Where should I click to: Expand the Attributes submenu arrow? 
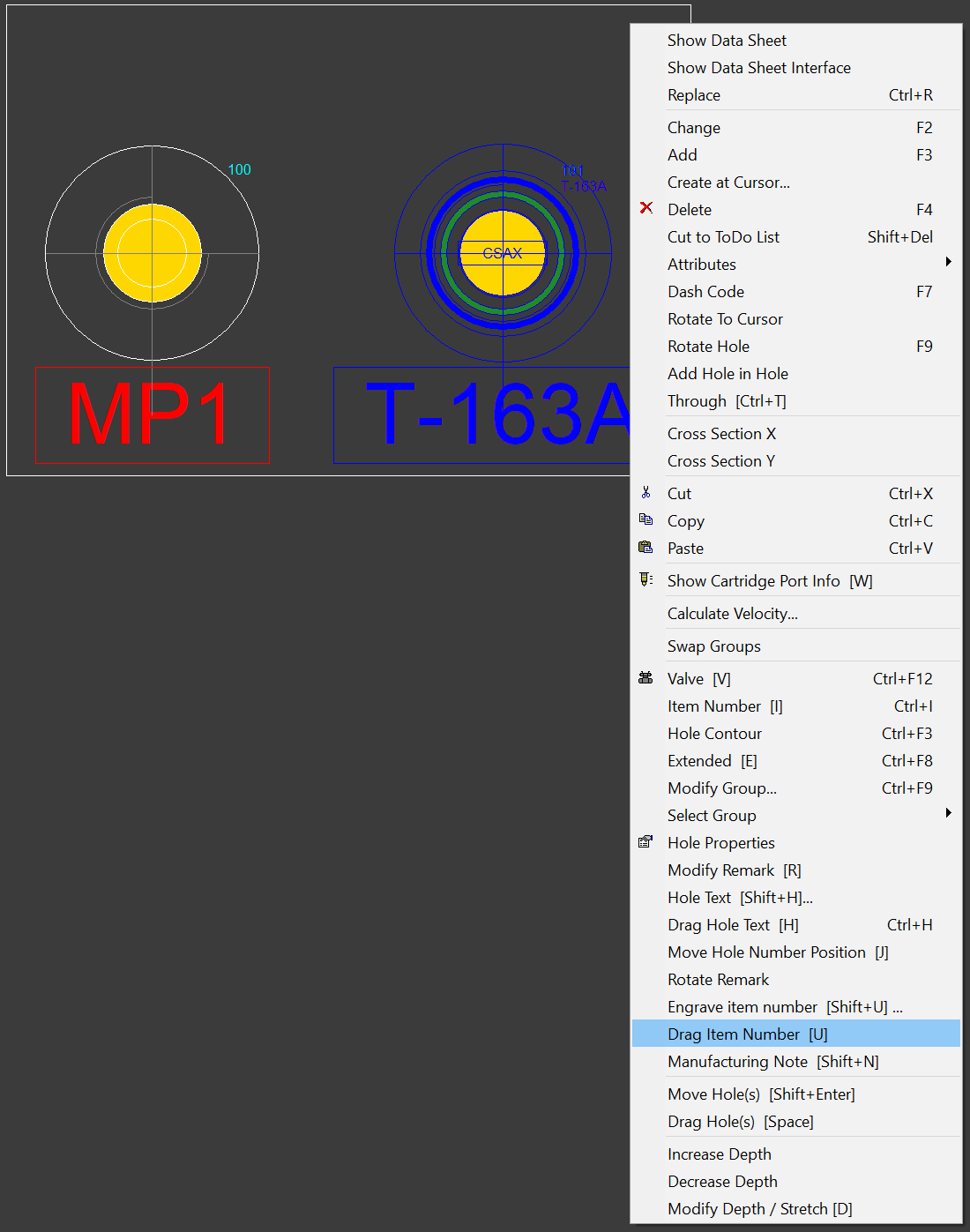948,262
